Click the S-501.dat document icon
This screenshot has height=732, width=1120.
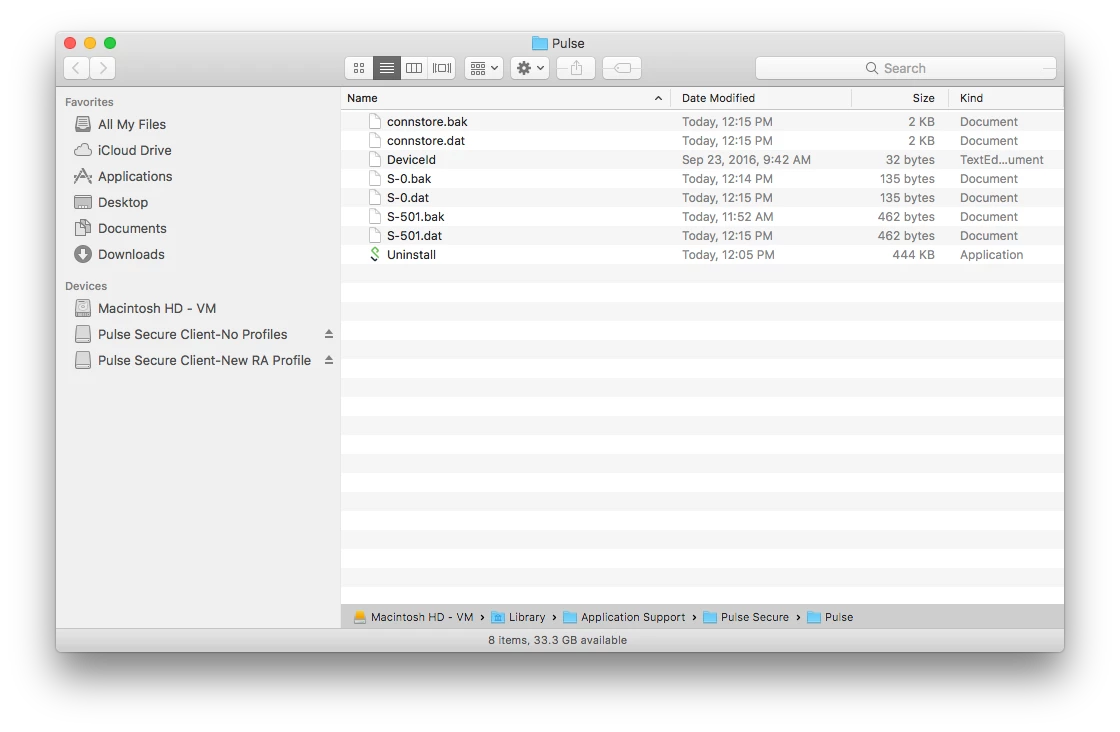(374, 236)
